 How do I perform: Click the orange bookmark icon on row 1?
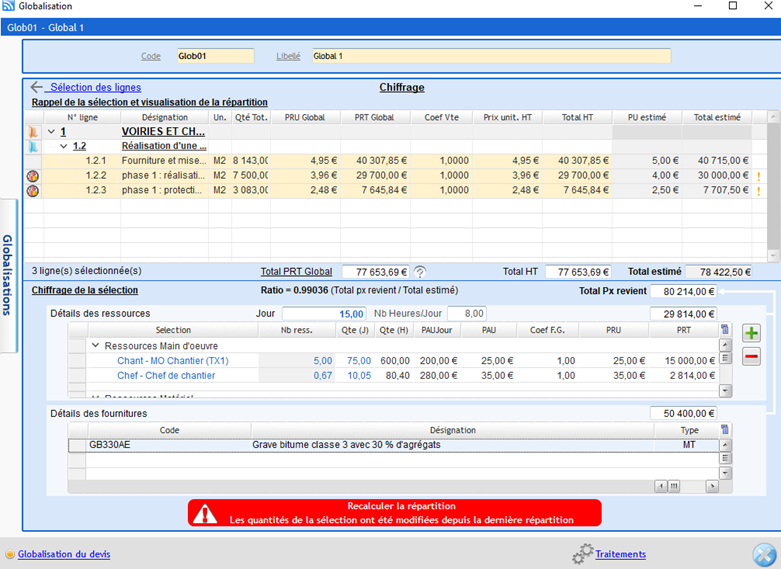[33, 131]
